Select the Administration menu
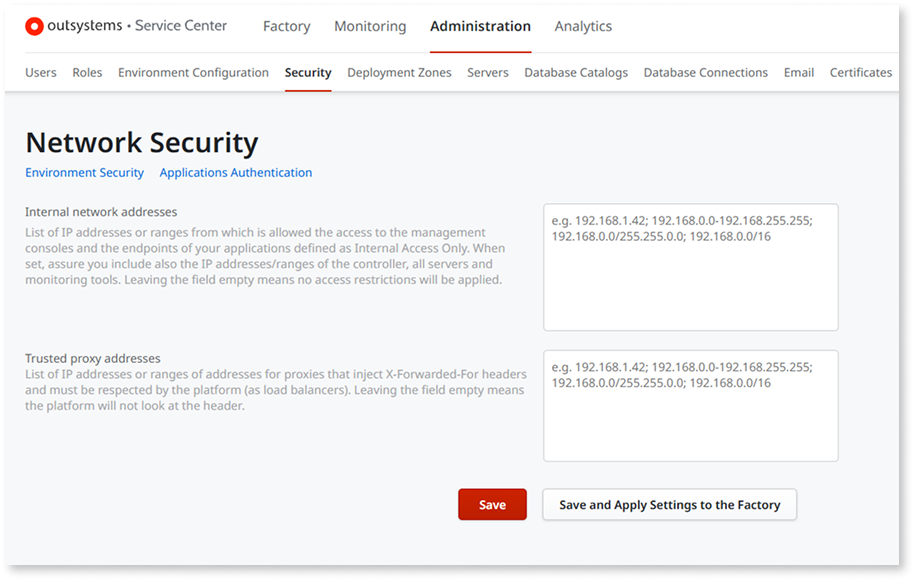This screenshot has height=580, width=914. click(x=480, y=26)
